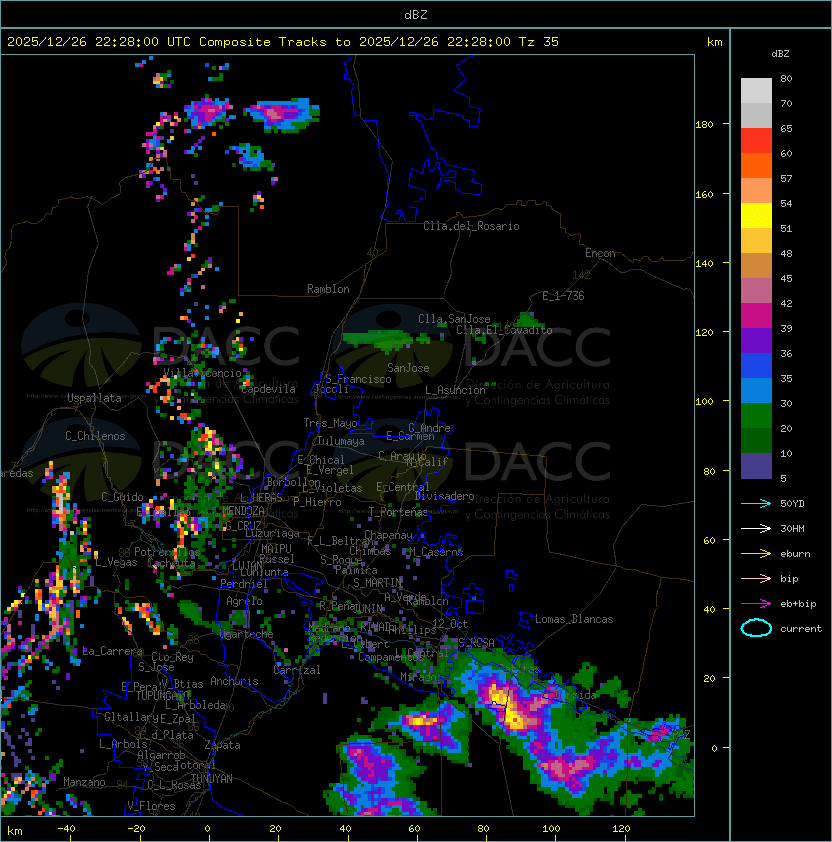
Task: Click the 'dBZ' title at top center
Action: (416, 14)
